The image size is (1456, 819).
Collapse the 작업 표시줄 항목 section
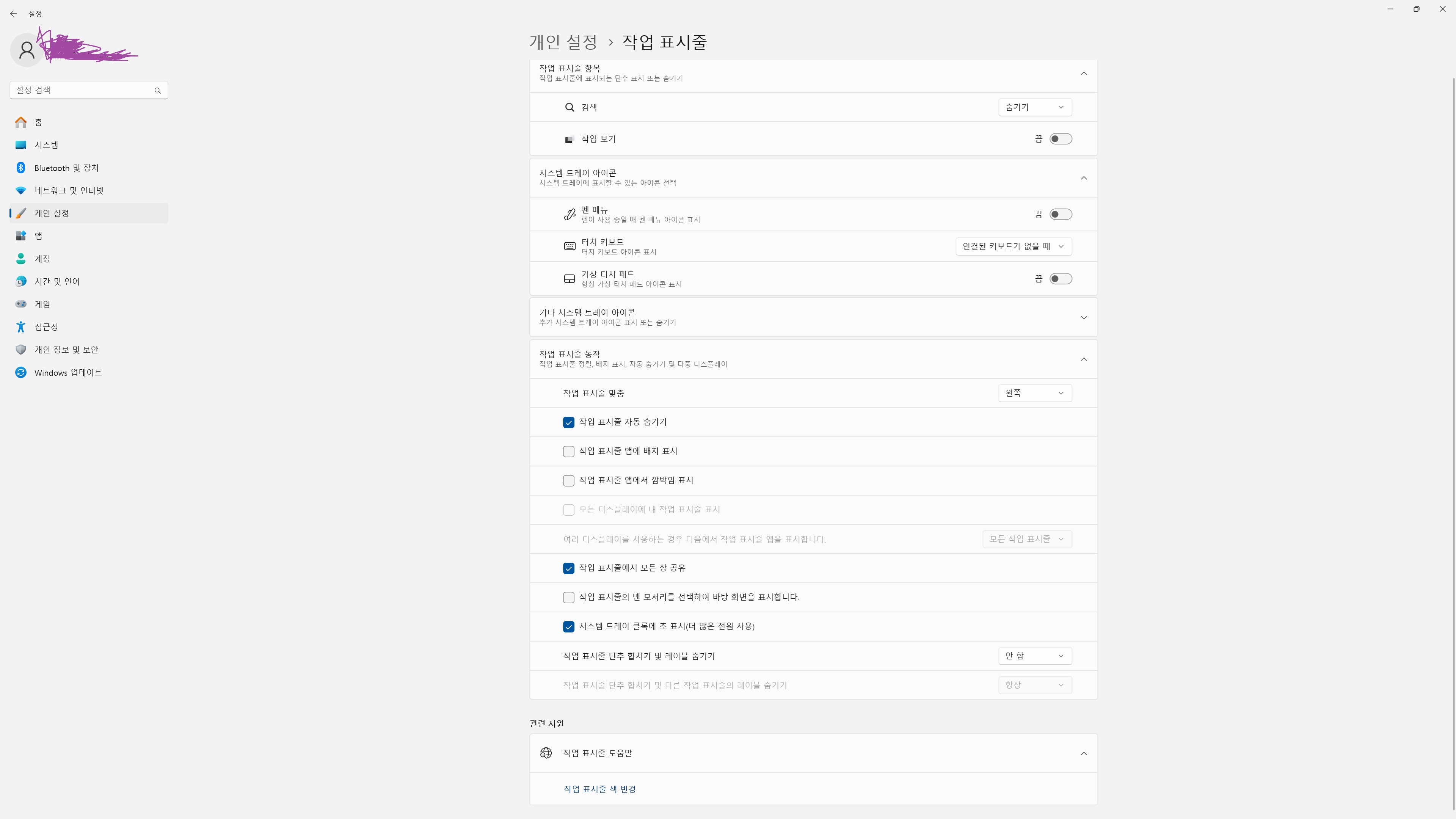1084,74
